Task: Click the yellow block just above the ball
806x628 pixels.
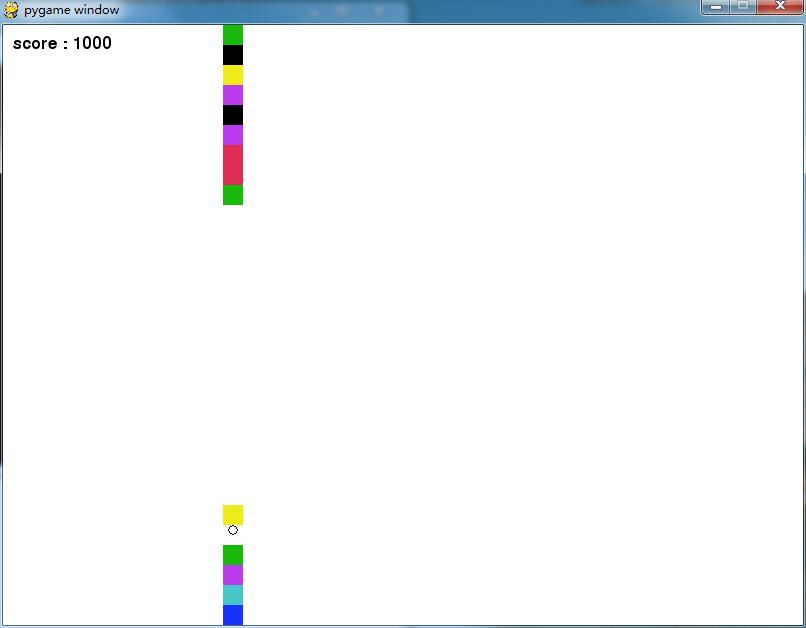Action: coord(233,514)
